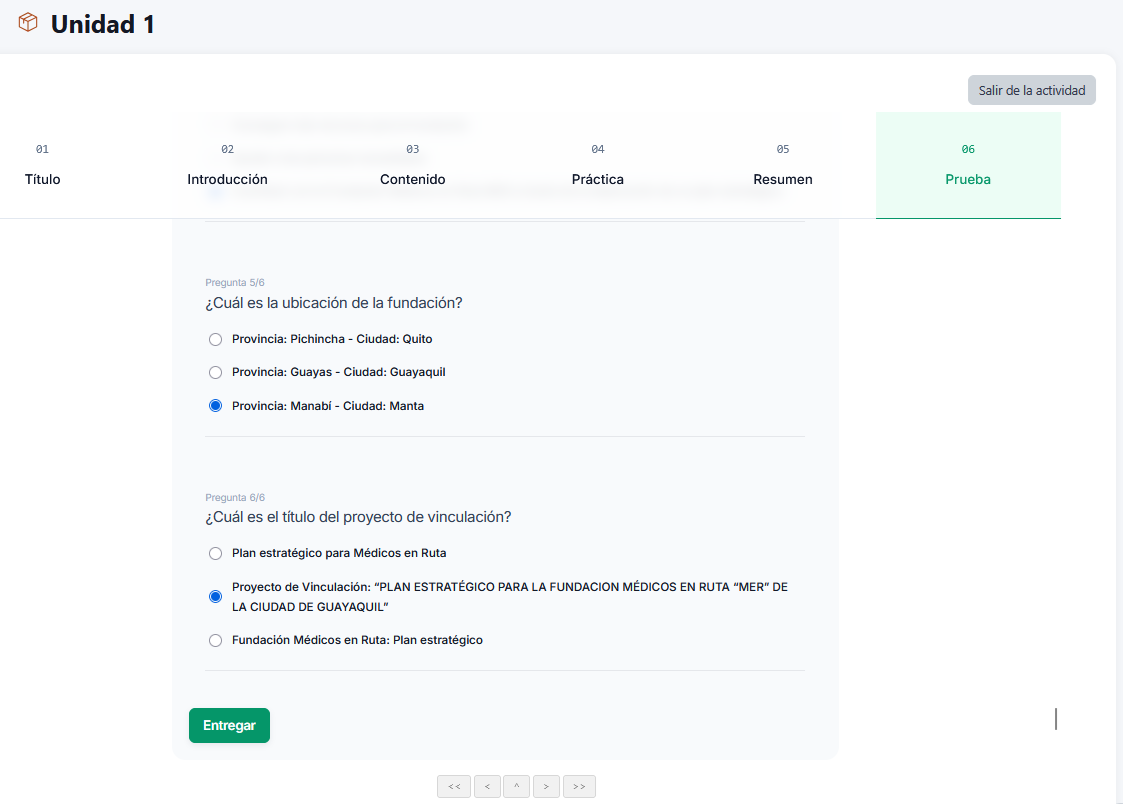Choose Provincia: Guayas - Ciudad: Guayaquil answer
The height and width of the screenshot is (804, 1123).
click(x=215, y=372)
